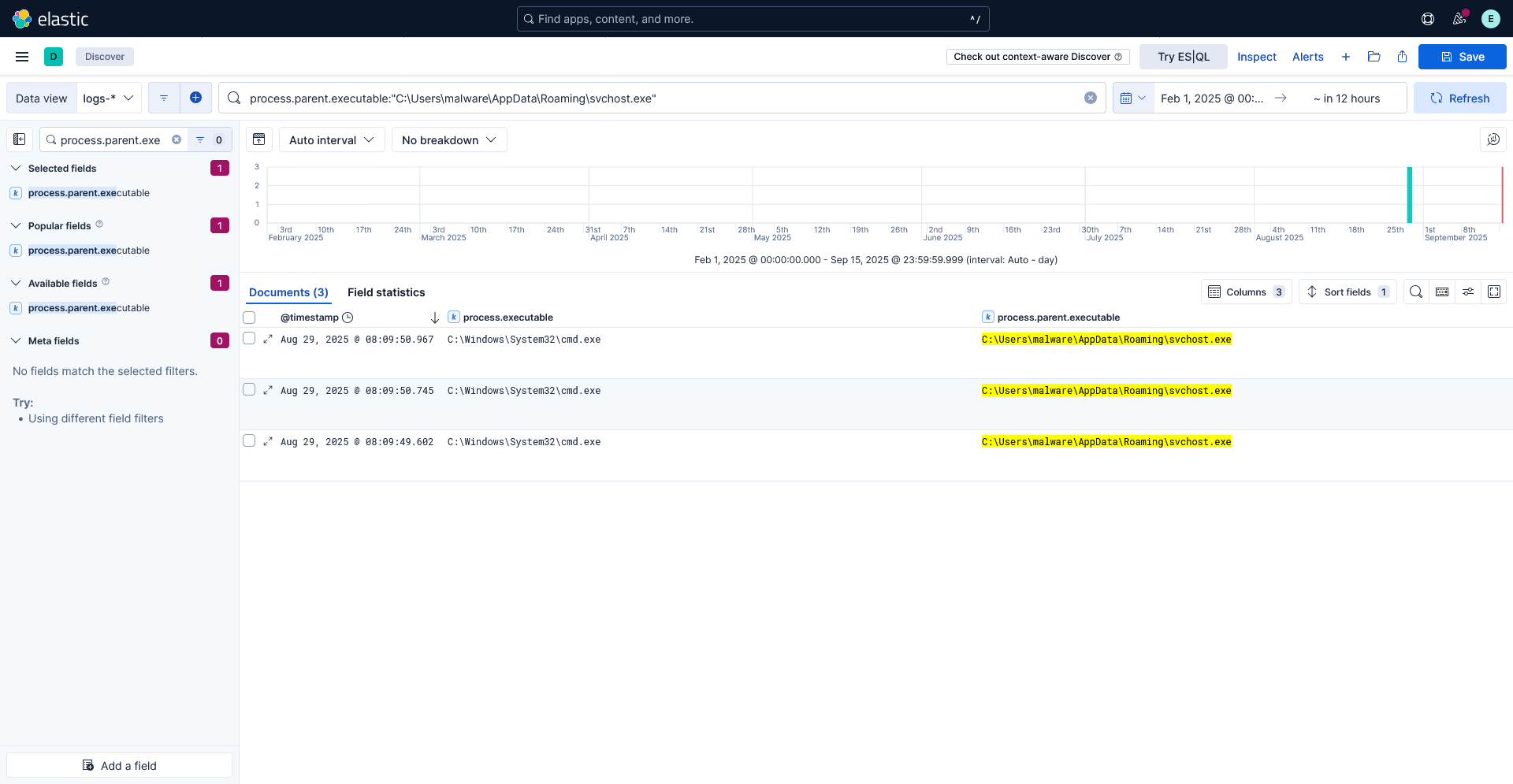
Task: Open the Columns 3 selector
Action: [x=1247, y=292]
